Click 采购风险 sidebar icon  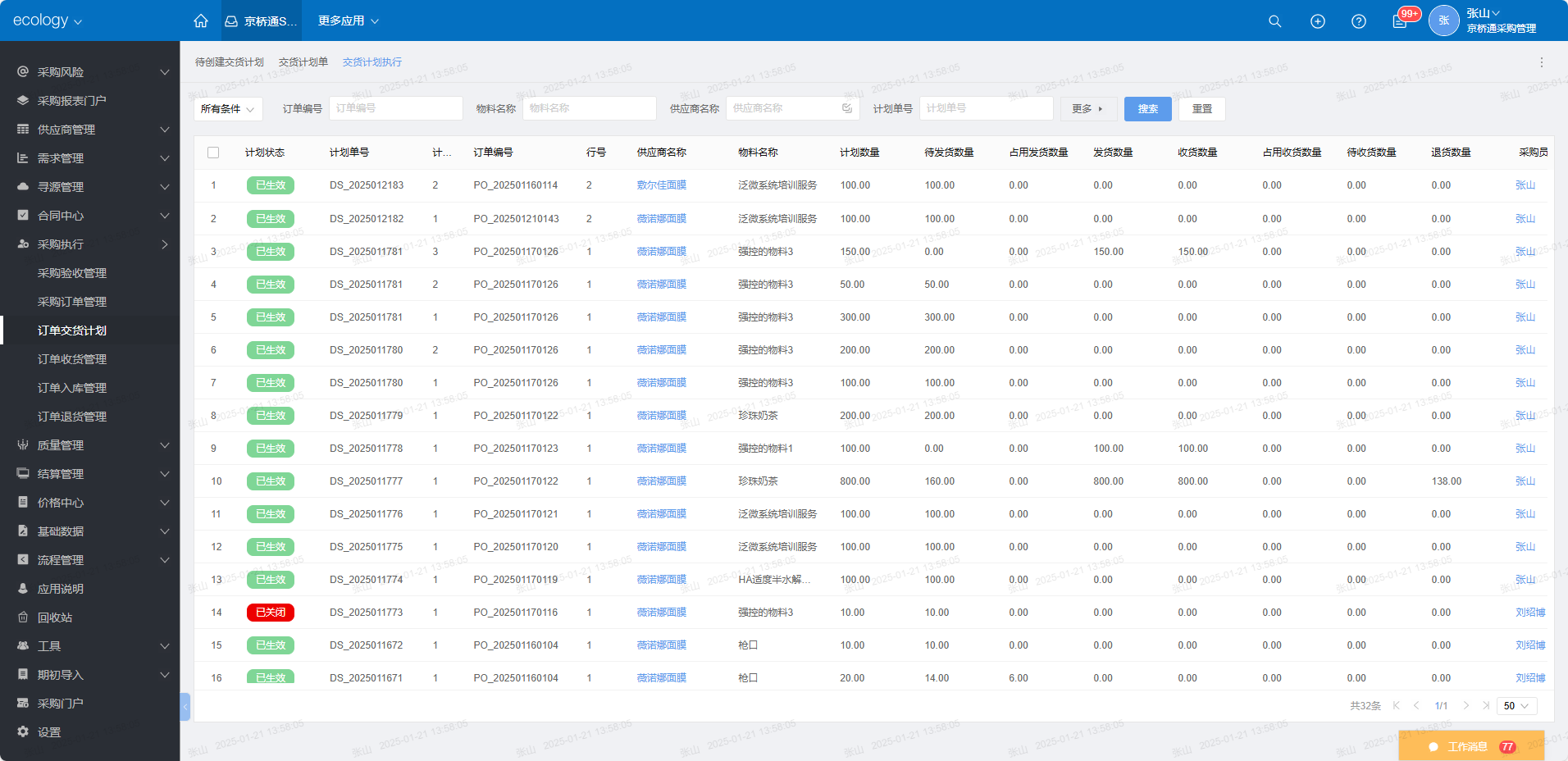(23, 72)
